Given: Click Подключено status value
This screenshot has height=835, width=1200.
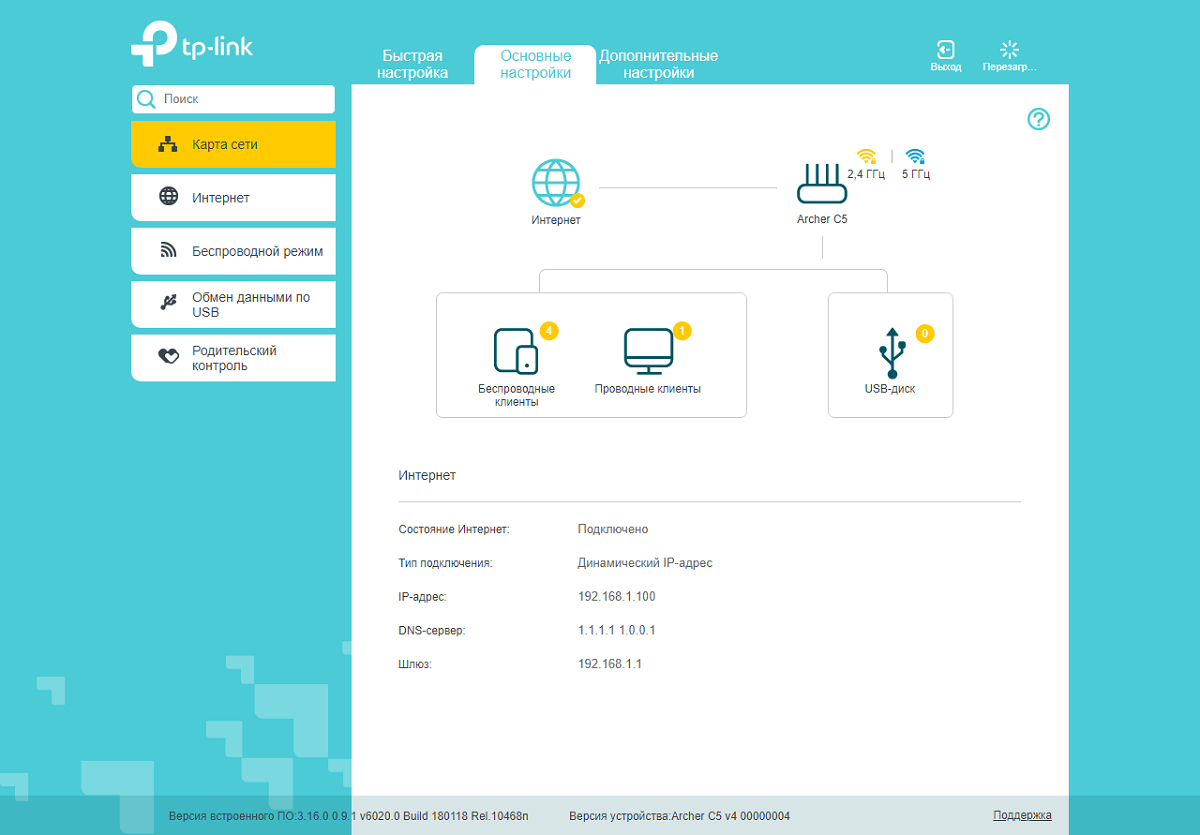Looking at the screenshot, I should [x=613, y=529].
